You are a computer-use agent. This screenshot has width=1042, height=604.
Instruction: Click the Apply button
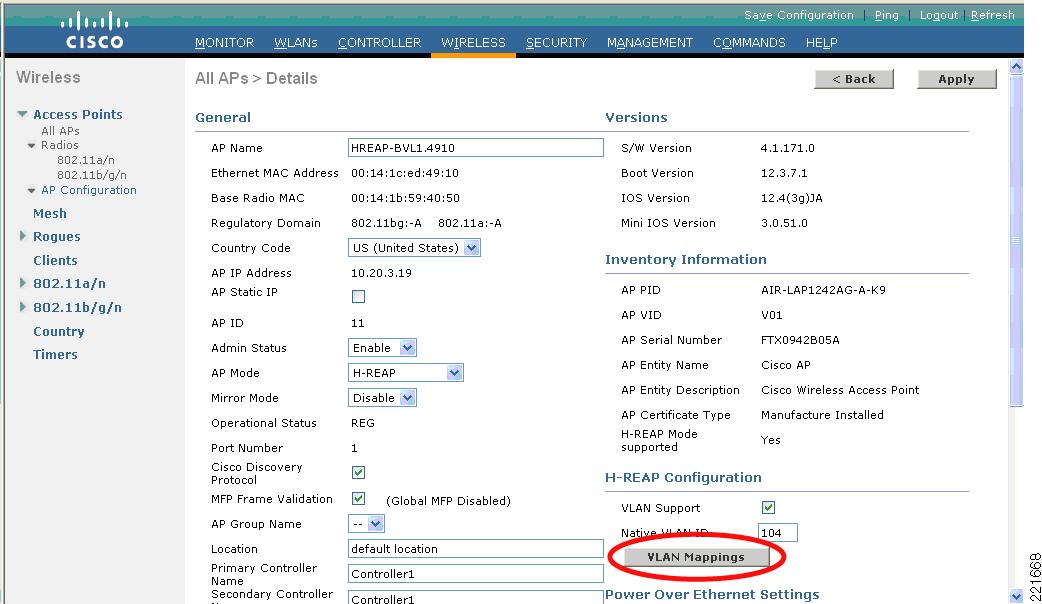coord(956,79)
